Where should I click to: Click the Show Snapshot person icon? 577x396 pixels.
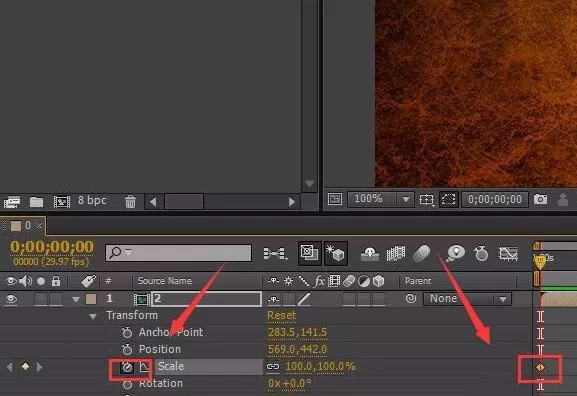click(563, 200)
